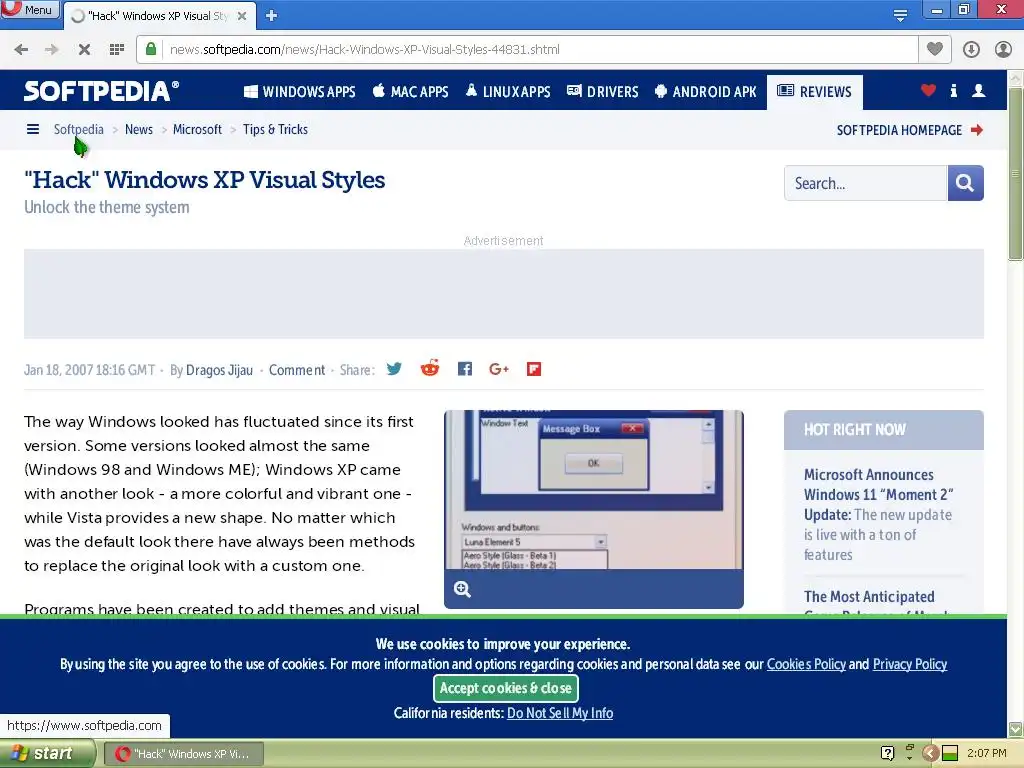Image resolution: width=1024 pixels, height=768 pixels.
Task: Open the browser account profile icon
Action: tap(1003, 49)
